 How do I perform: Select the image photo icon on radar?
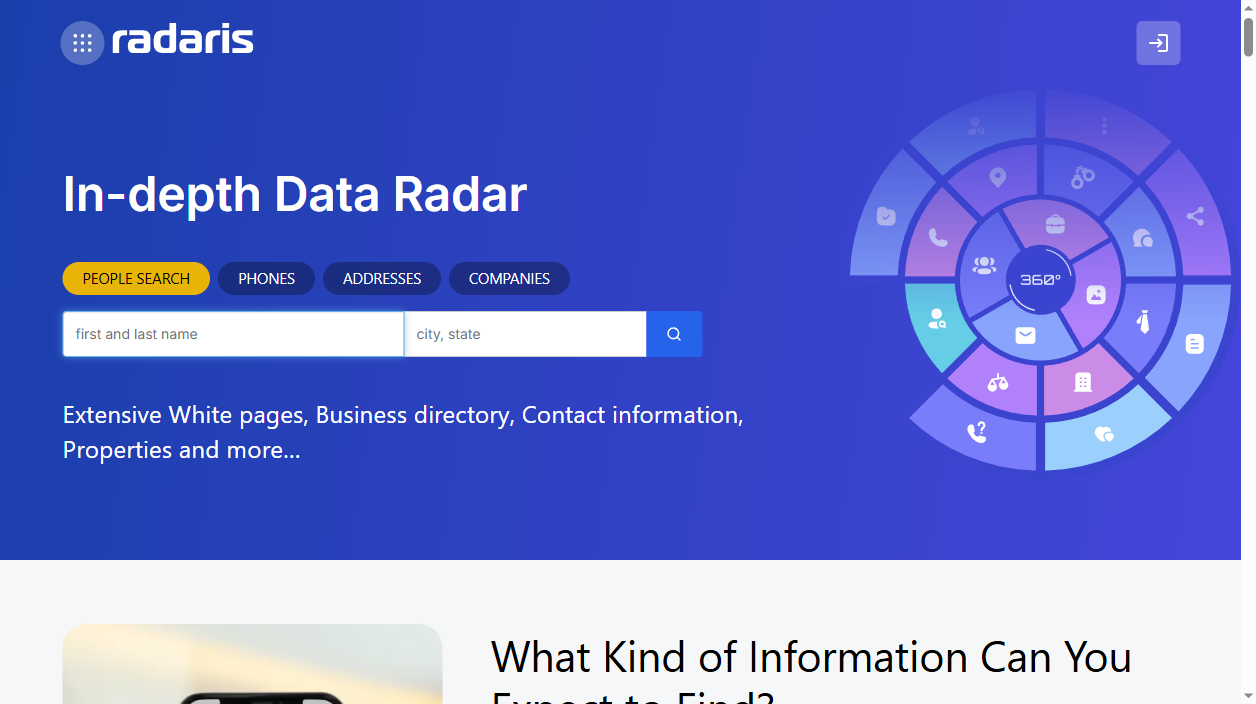pos(1096,295)
